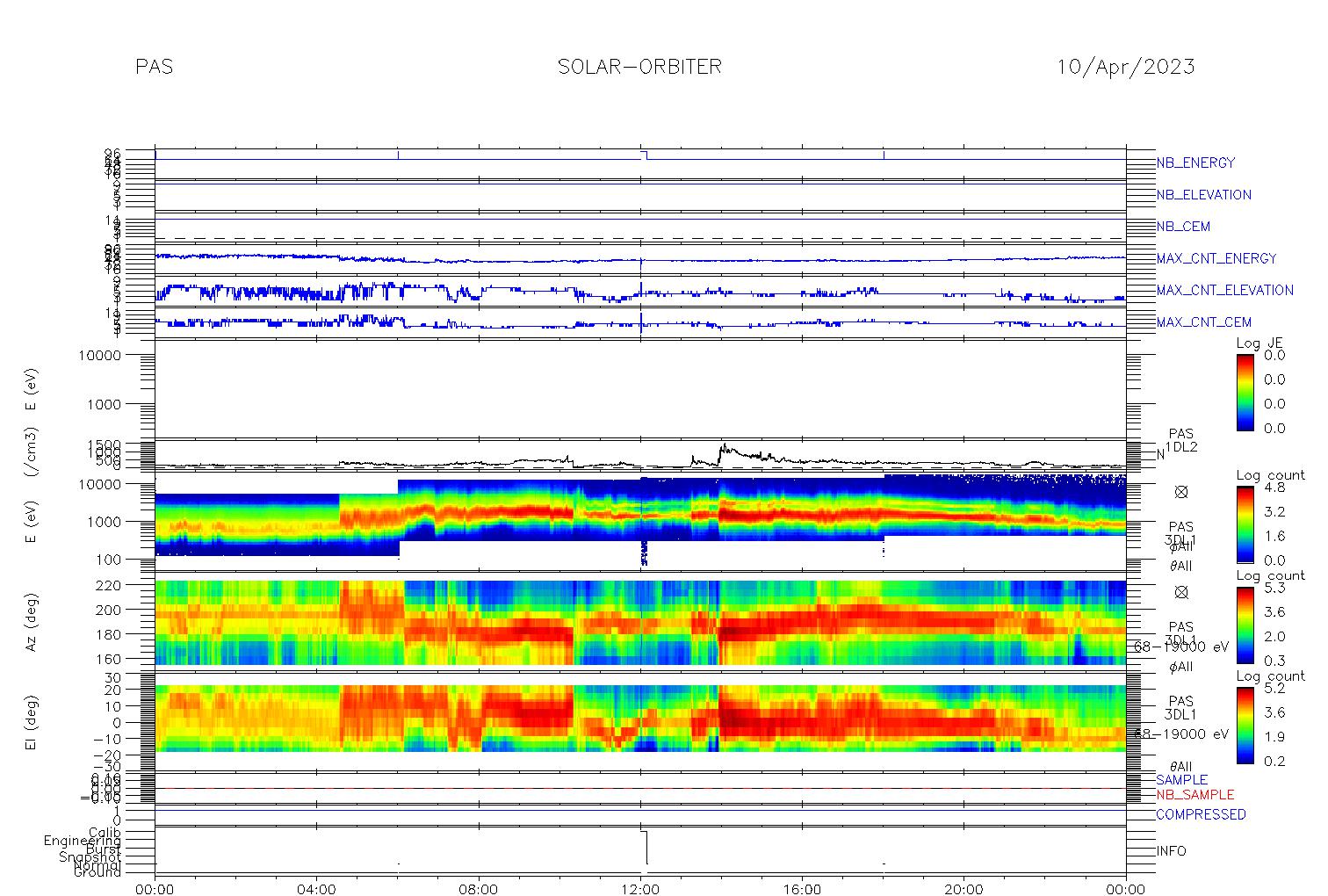Click the MAX_CNT_CEM label
This screenshot has height=896, width=1328.
click(x=1204, y=322)
